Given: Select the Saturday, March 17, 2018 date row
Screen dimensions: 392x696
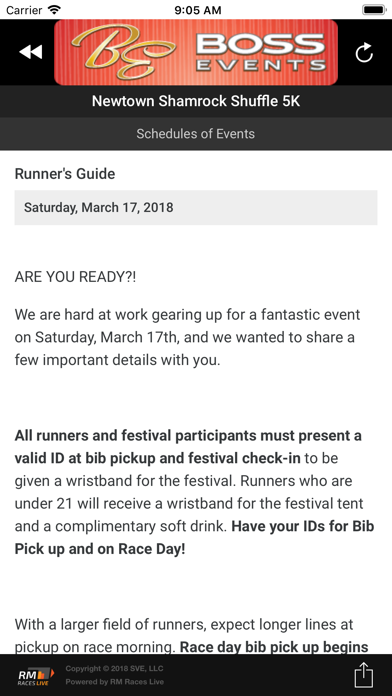Looking at the screenshot, I should (x=196, y=207).
